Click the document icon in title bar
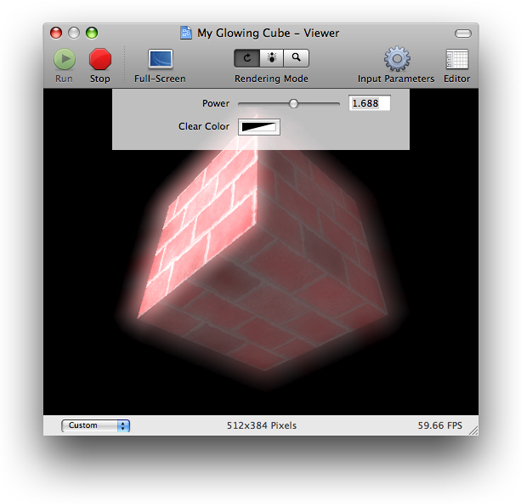Screen dimensions: 521x504 click(186, 33)
